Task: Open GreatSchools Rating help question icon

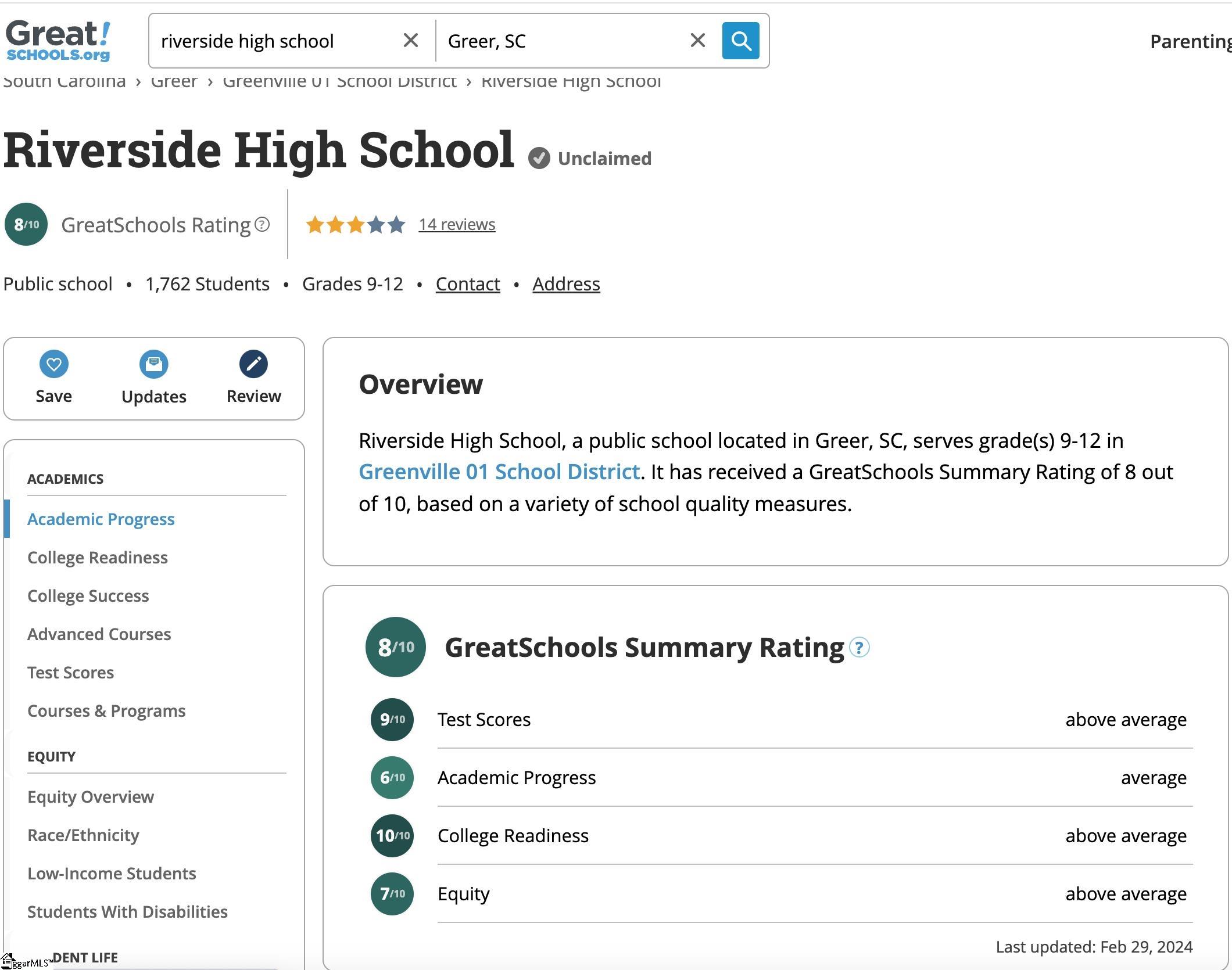Action: 262,224
